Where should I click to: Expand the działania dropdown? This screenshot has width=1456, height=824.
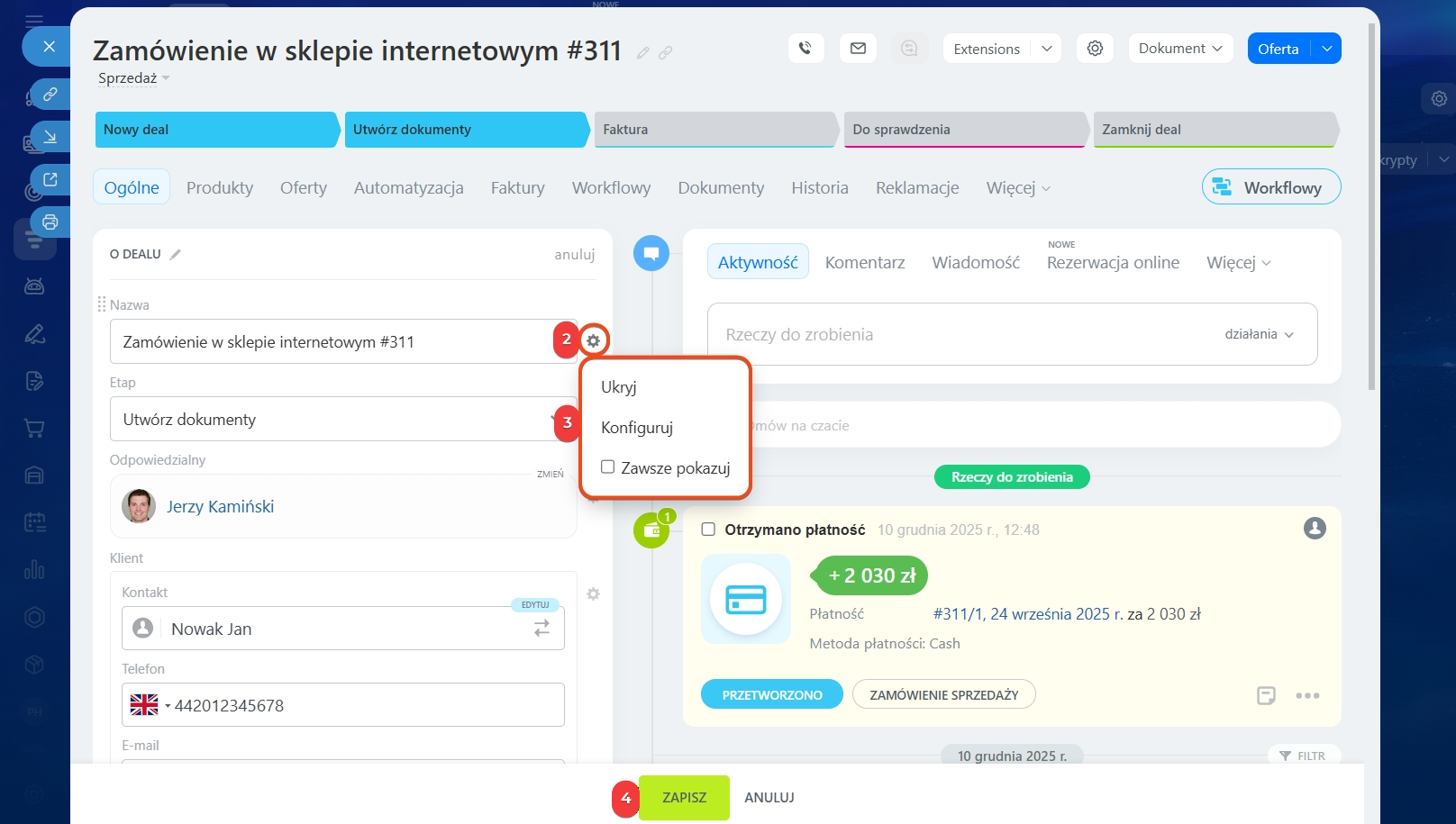1259,334
